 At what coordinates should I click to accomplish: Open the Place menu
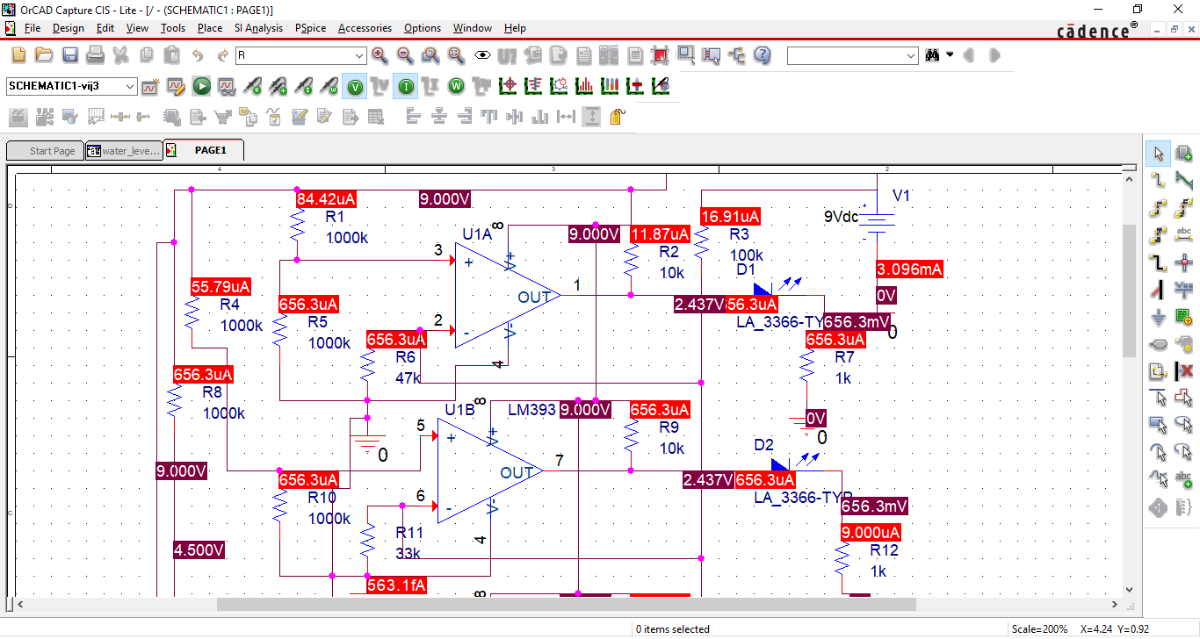[x=210, y=28]
